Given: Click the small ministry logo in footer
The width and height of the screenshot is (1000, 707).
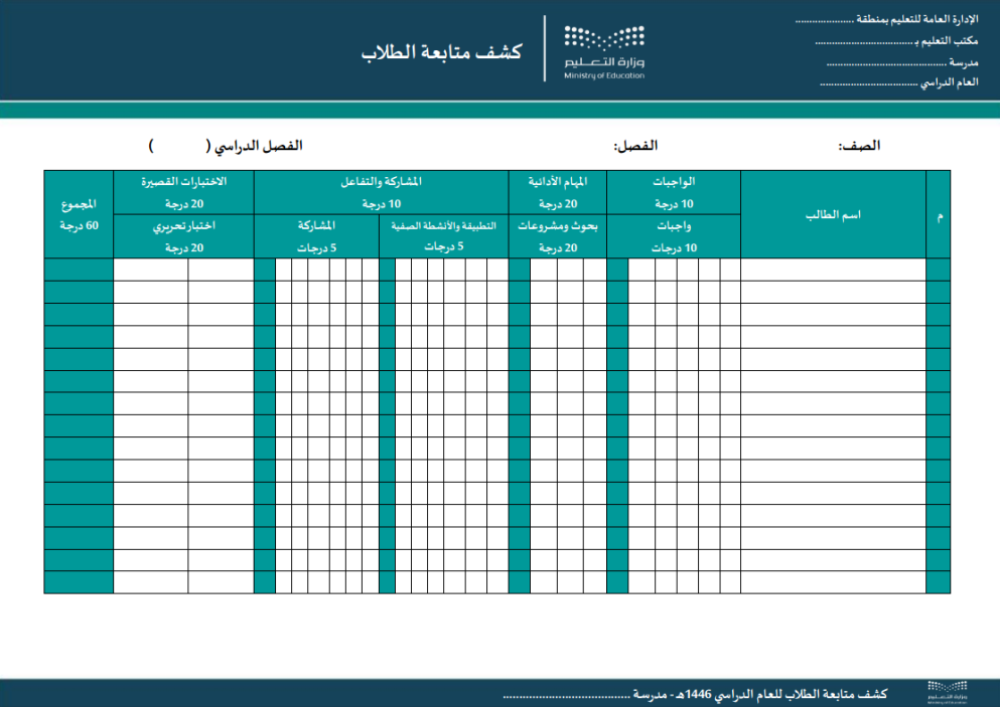Looking at the screenshot, I should (x=946, y=692).
